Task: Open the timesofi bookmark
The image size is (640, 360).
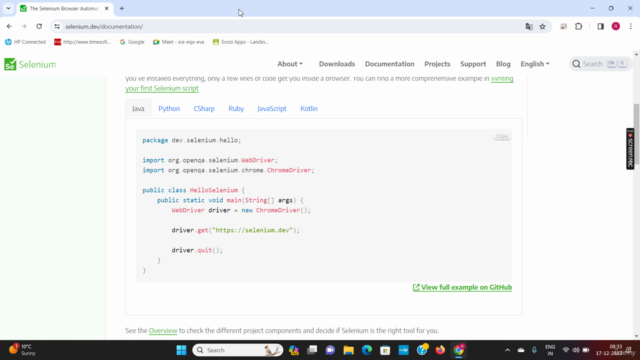Action: pos(82,42)
